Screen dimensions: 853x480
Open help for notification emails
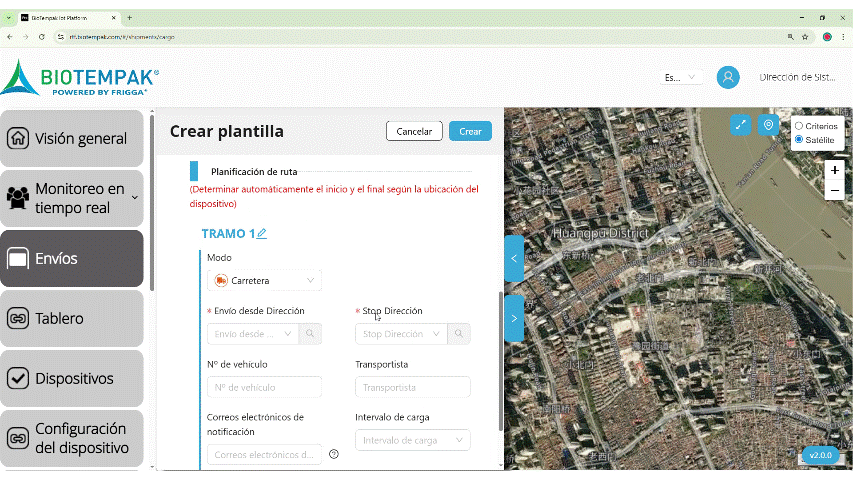[x=334, y=454]
